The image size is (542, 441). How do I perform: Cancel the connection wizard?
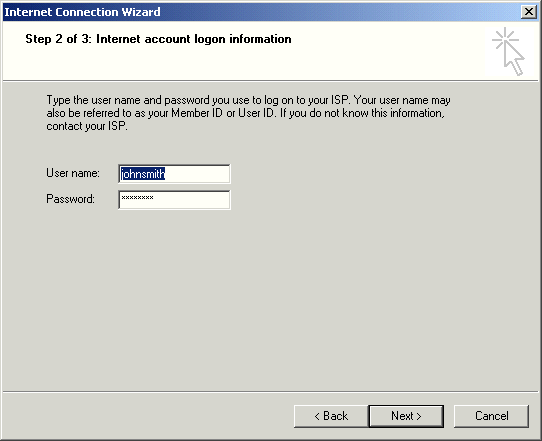(x=491, y=416)
